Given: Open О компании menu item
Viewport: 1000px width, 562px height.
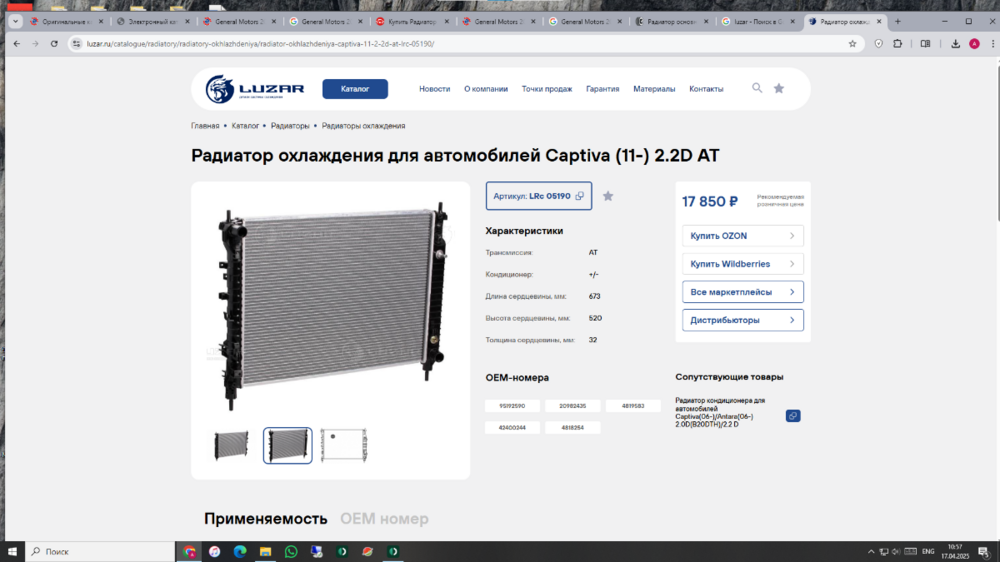Looking at the screenshot, I should 486,89.
